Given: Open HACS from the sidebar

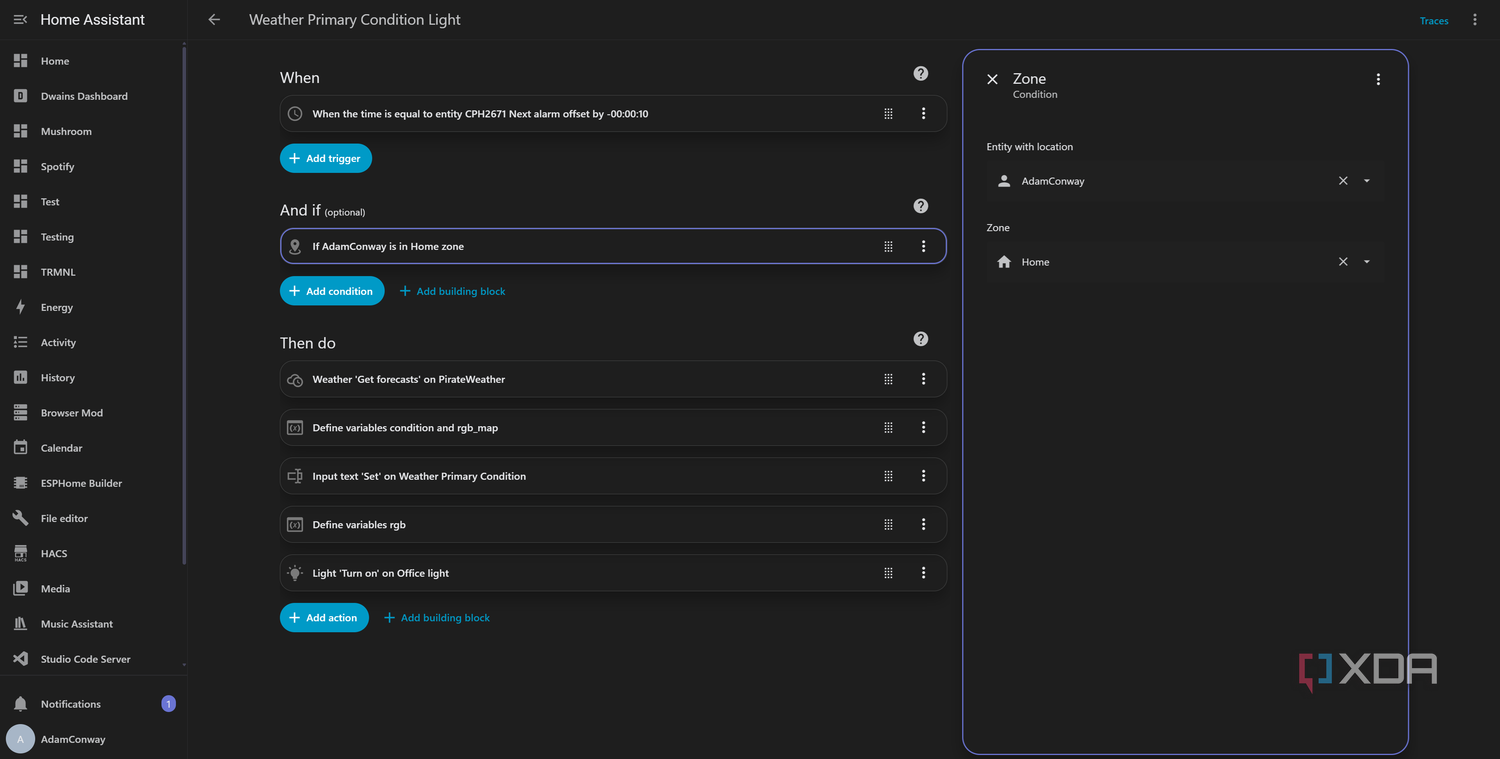Looking at the screenshot, I should click(92, 554).
